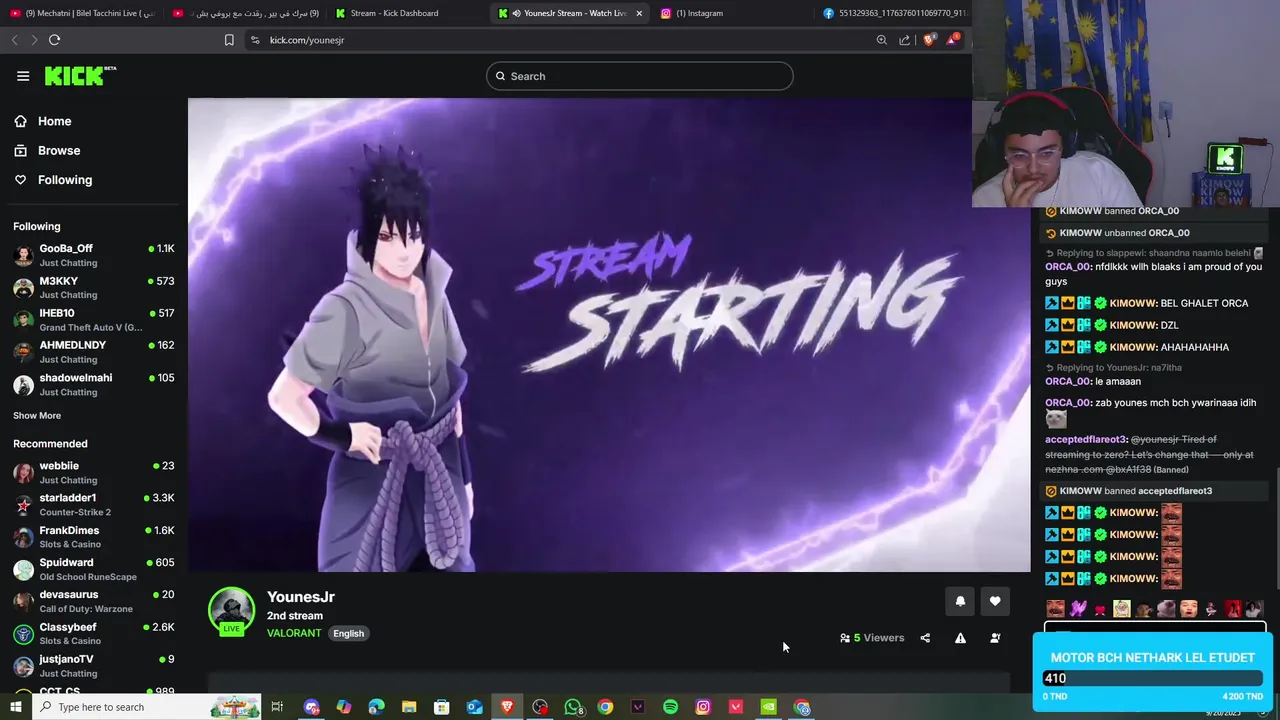Screen dimensions: 1280x720
Task: Open M3KKY channel from Following
Action: tap(94, 288)
